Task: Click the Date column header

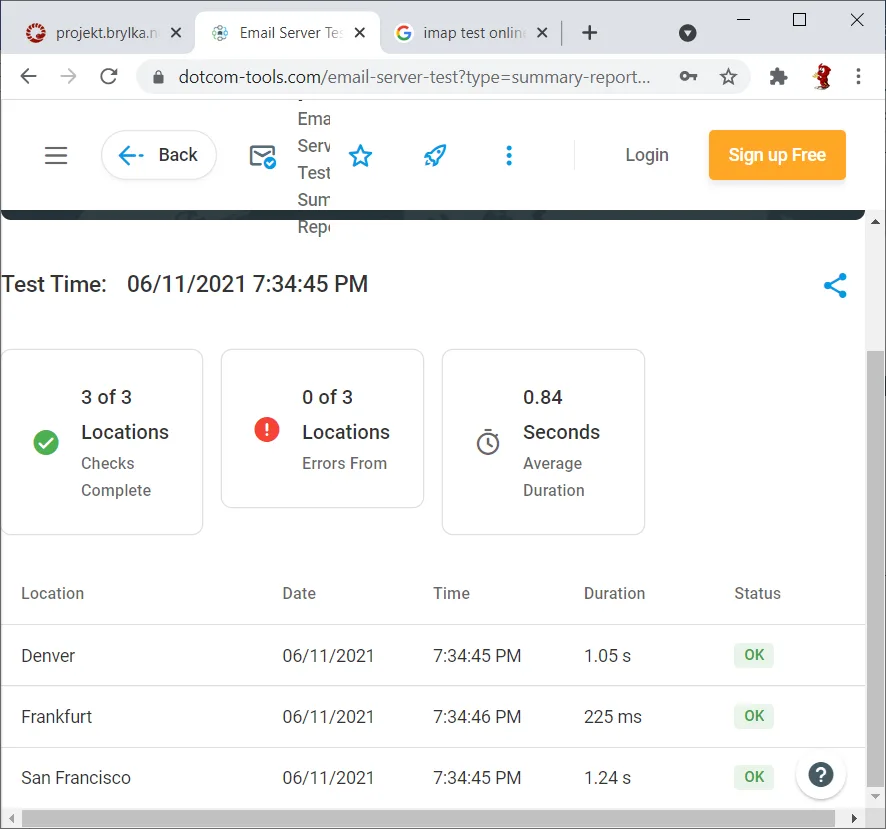Action: pyautogui.click(x=299, y=593)
